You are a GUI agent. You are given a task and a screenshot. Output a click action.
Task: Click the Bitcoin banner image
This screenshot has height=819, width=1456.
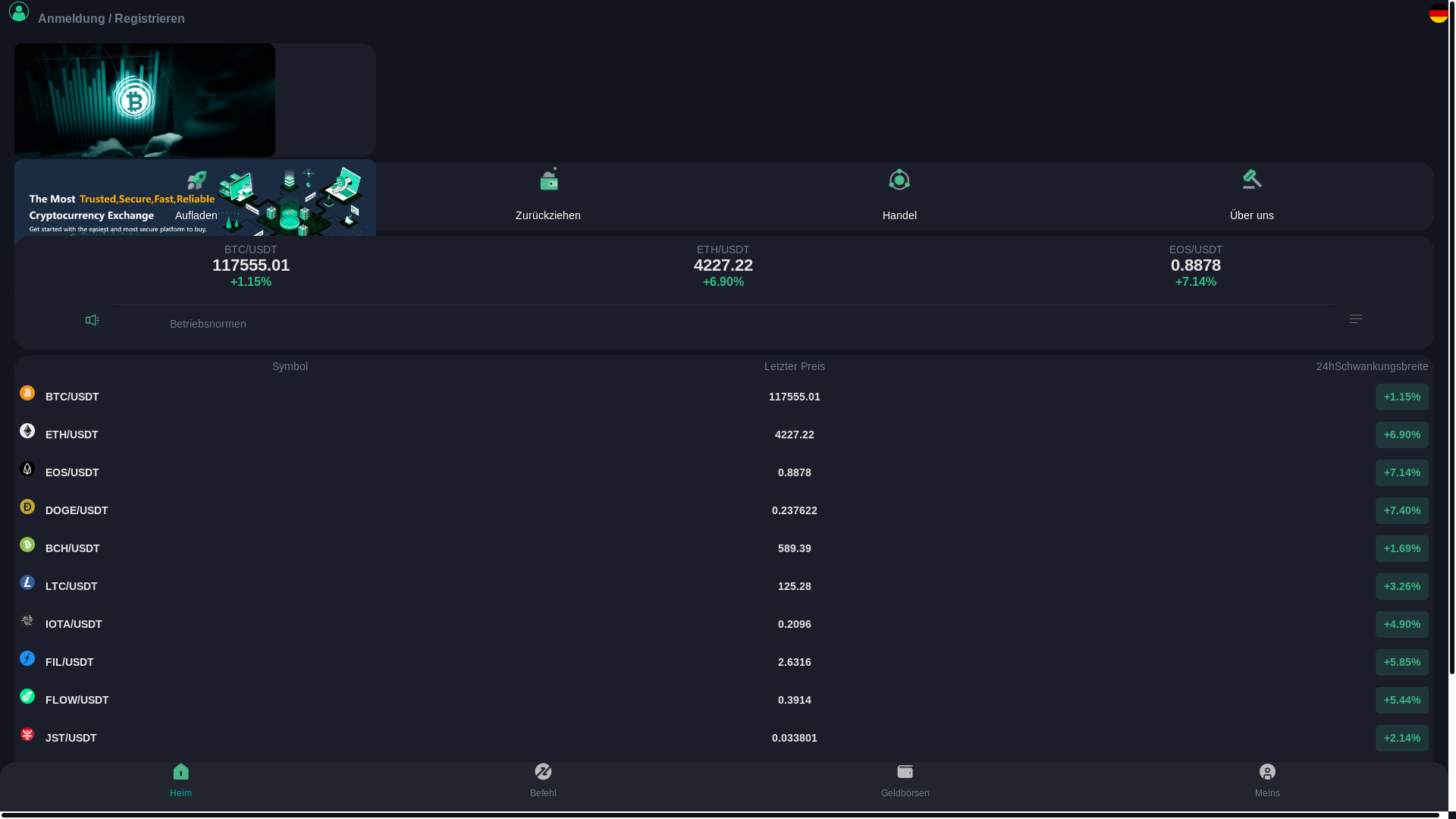pyautogui.click(x=145, y=100)
